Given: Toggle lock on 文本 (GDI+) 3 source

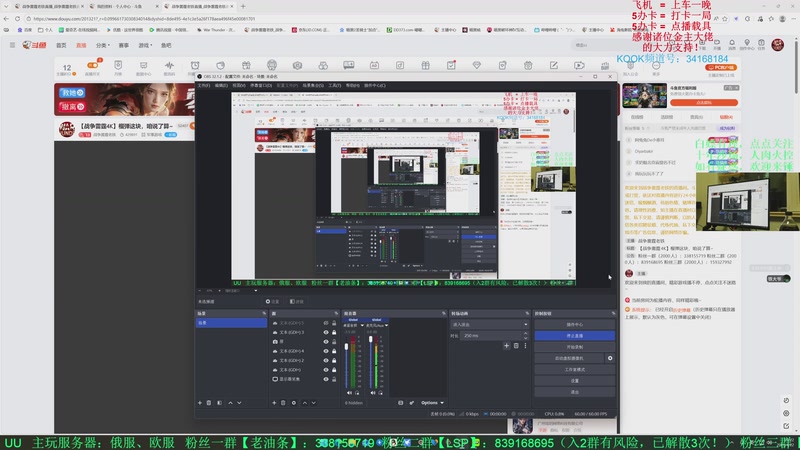Looking at the screenshot, I should tap(334, 332).
